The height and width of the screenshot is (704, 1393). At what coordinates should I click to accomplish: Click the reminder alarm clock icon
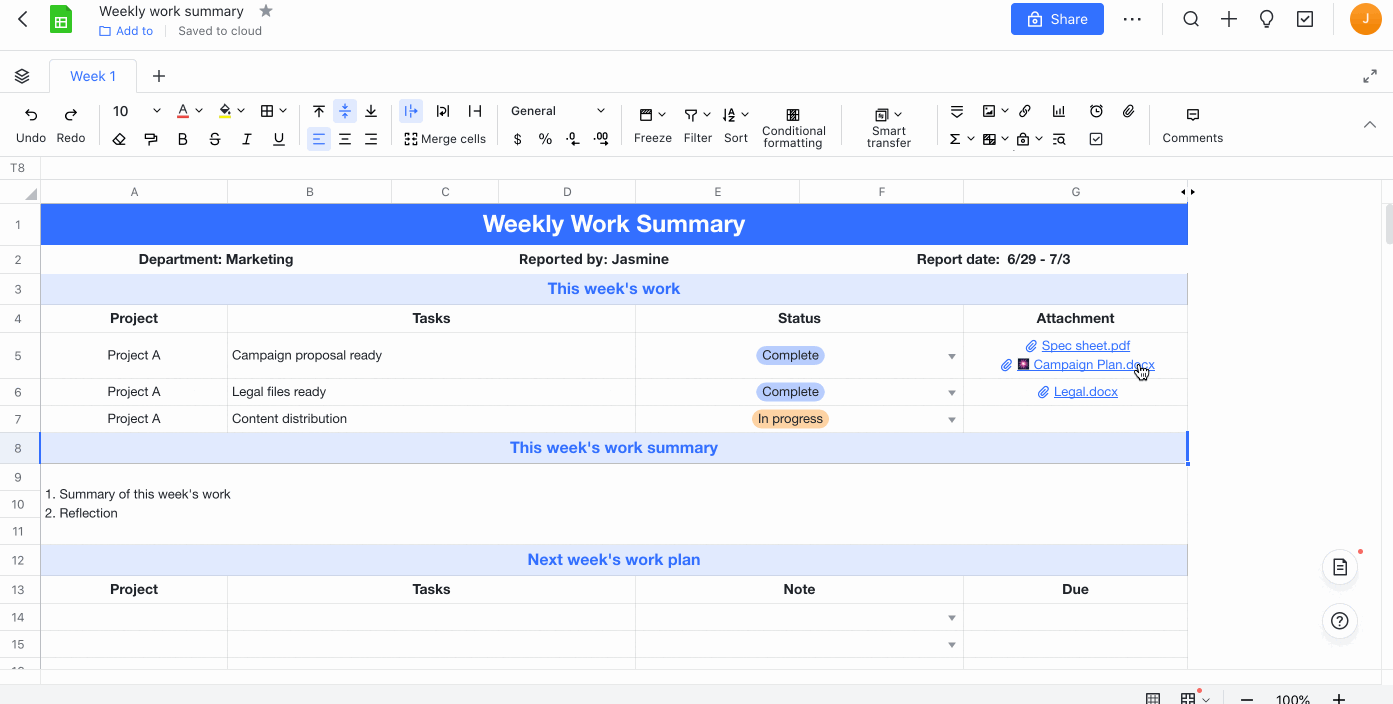pyautogui.click(x=1096, y=111)
